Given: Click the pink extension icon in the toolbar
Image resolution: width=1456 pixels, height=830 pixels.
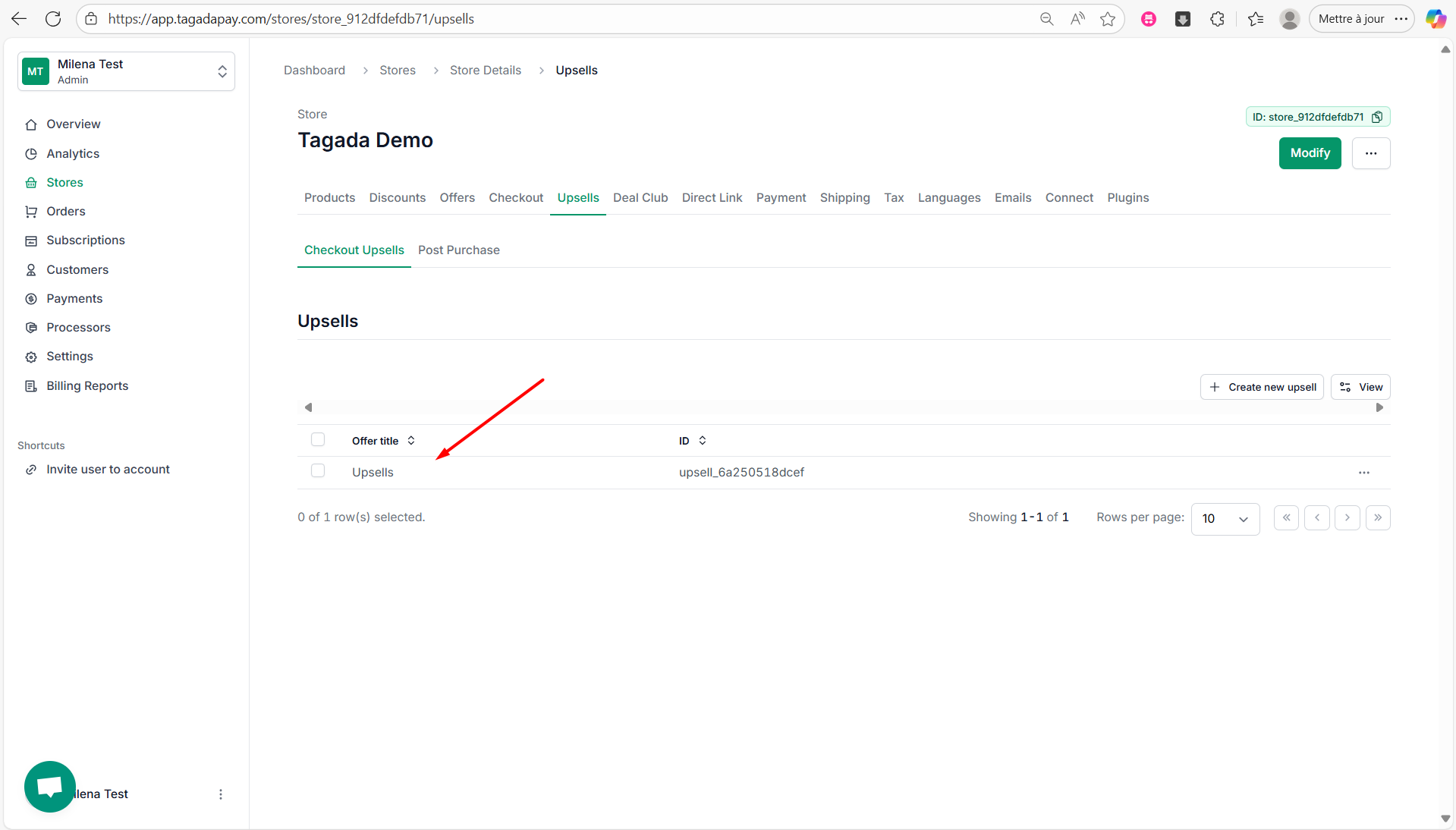Looking at the screenshot, I should (1149, 19).
